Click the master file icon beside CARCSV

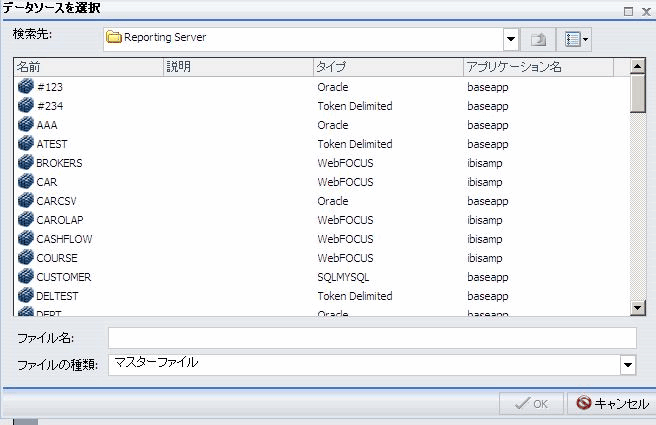click(26, 200)
